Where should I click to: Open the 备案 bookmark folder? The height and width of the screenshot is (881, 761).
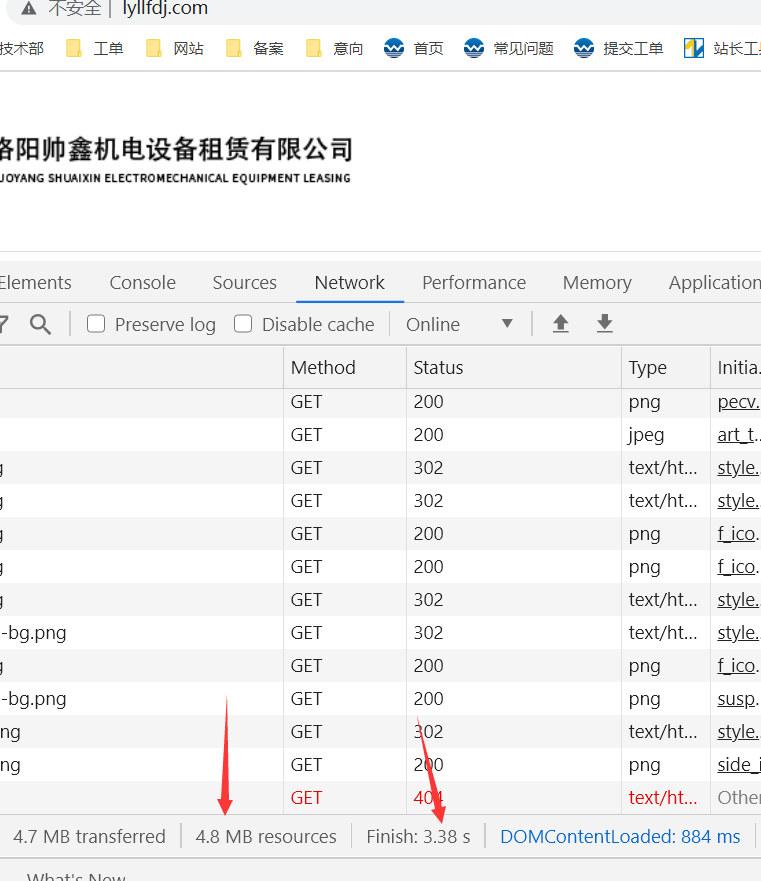coord(254,48)
